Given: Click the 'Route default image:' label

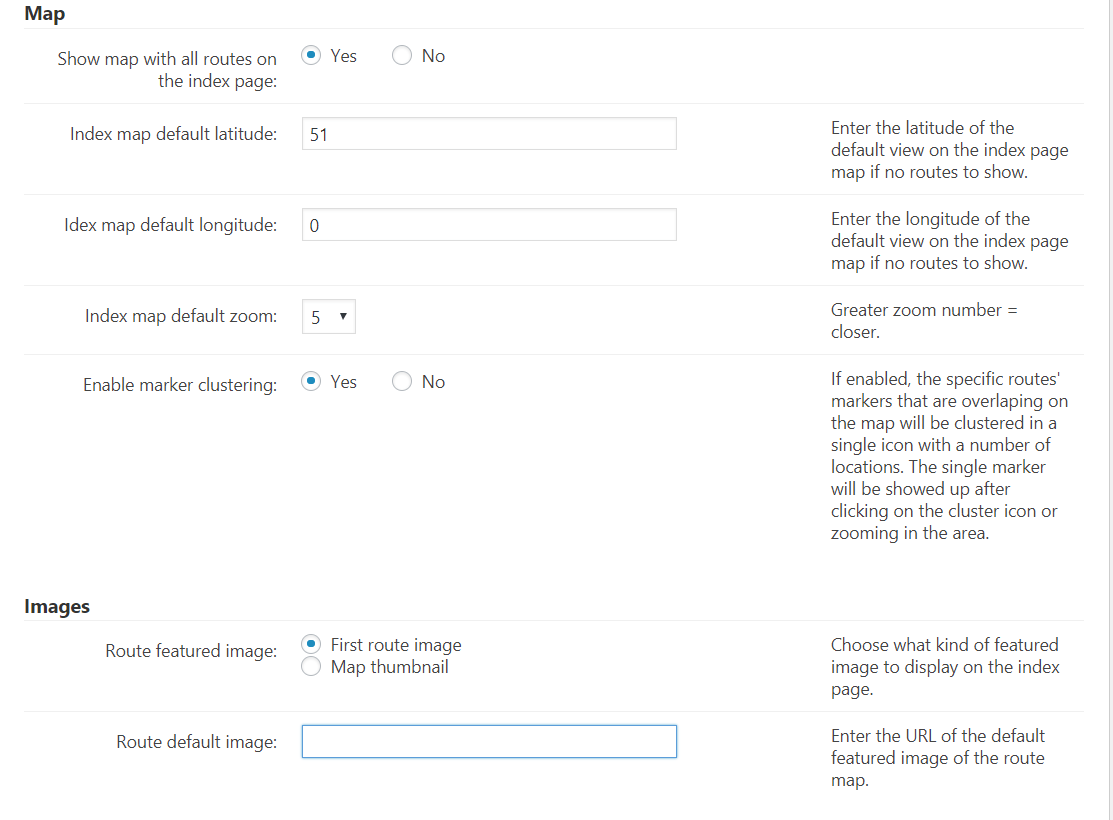Looking at the screenshot, I should (x=196, y=742).
